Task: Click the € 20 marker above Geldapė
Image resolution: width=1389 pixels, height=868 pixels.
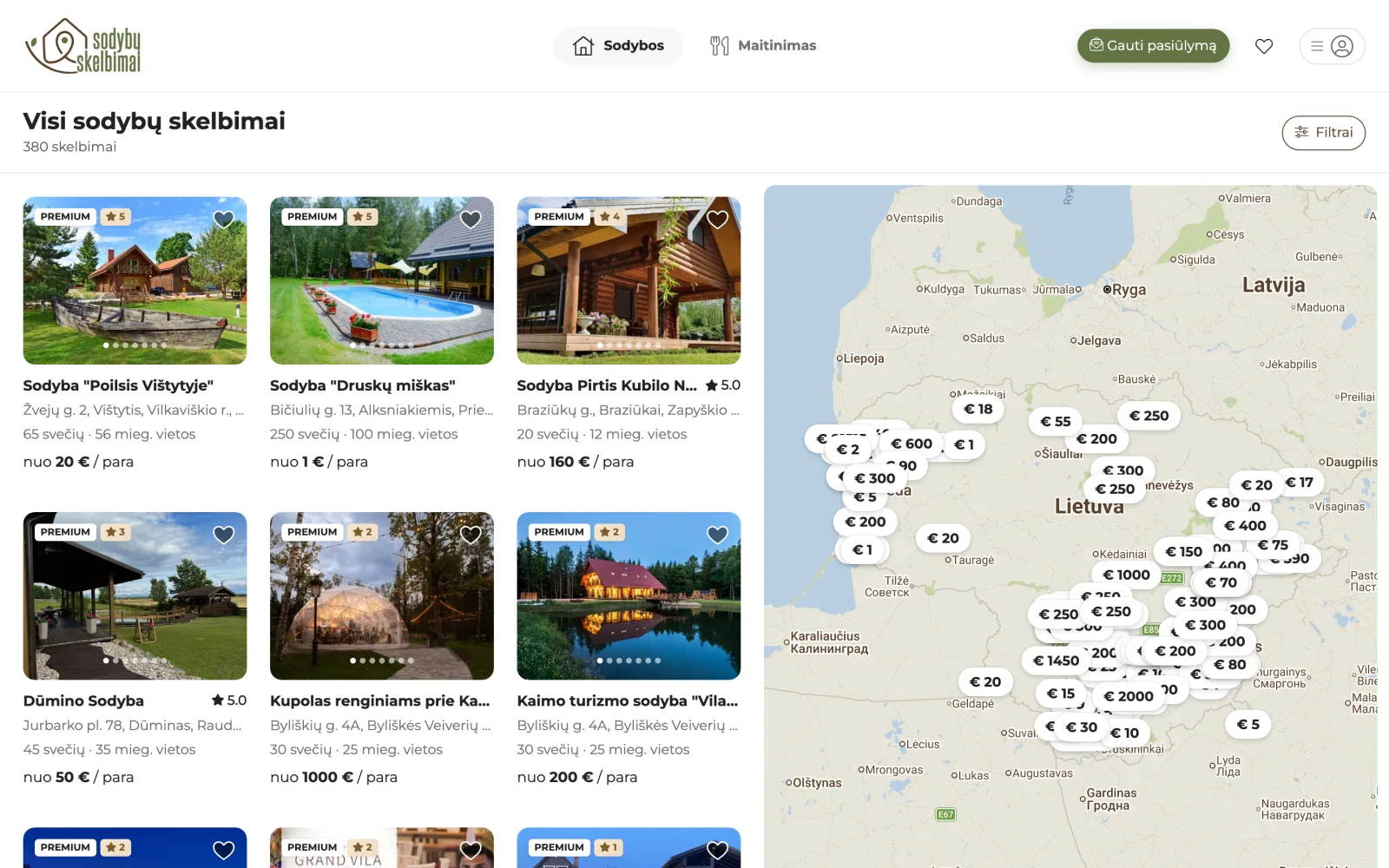Action: coord(985,682)
